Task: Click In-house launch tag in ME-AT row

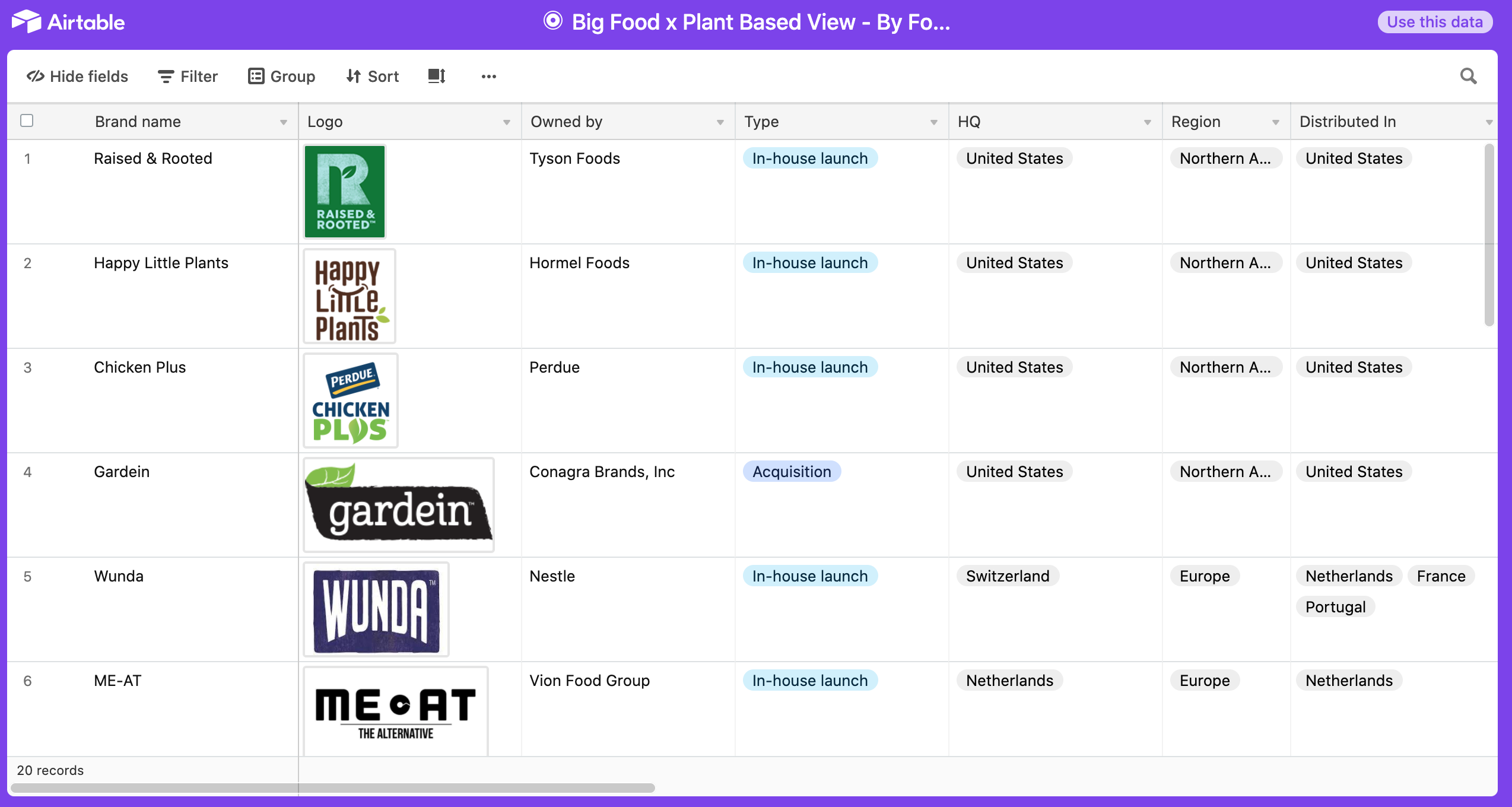Action: point(810,681)
